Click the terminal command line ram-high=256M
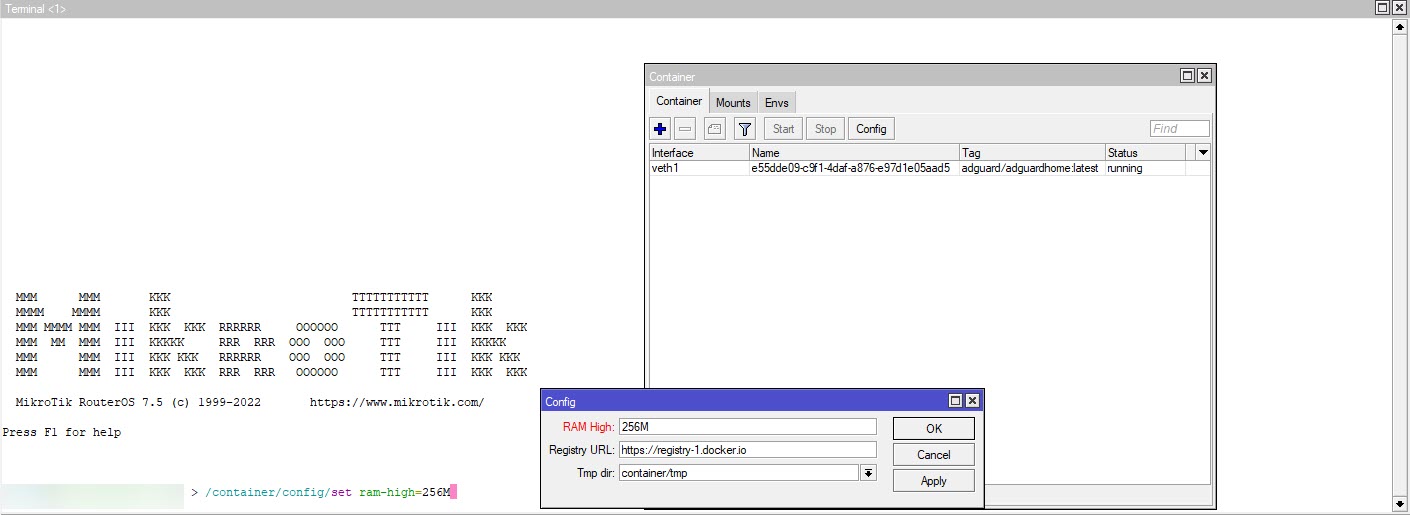Image resolution: width=1410 pixels, height=515 pixels. (404, 492)
